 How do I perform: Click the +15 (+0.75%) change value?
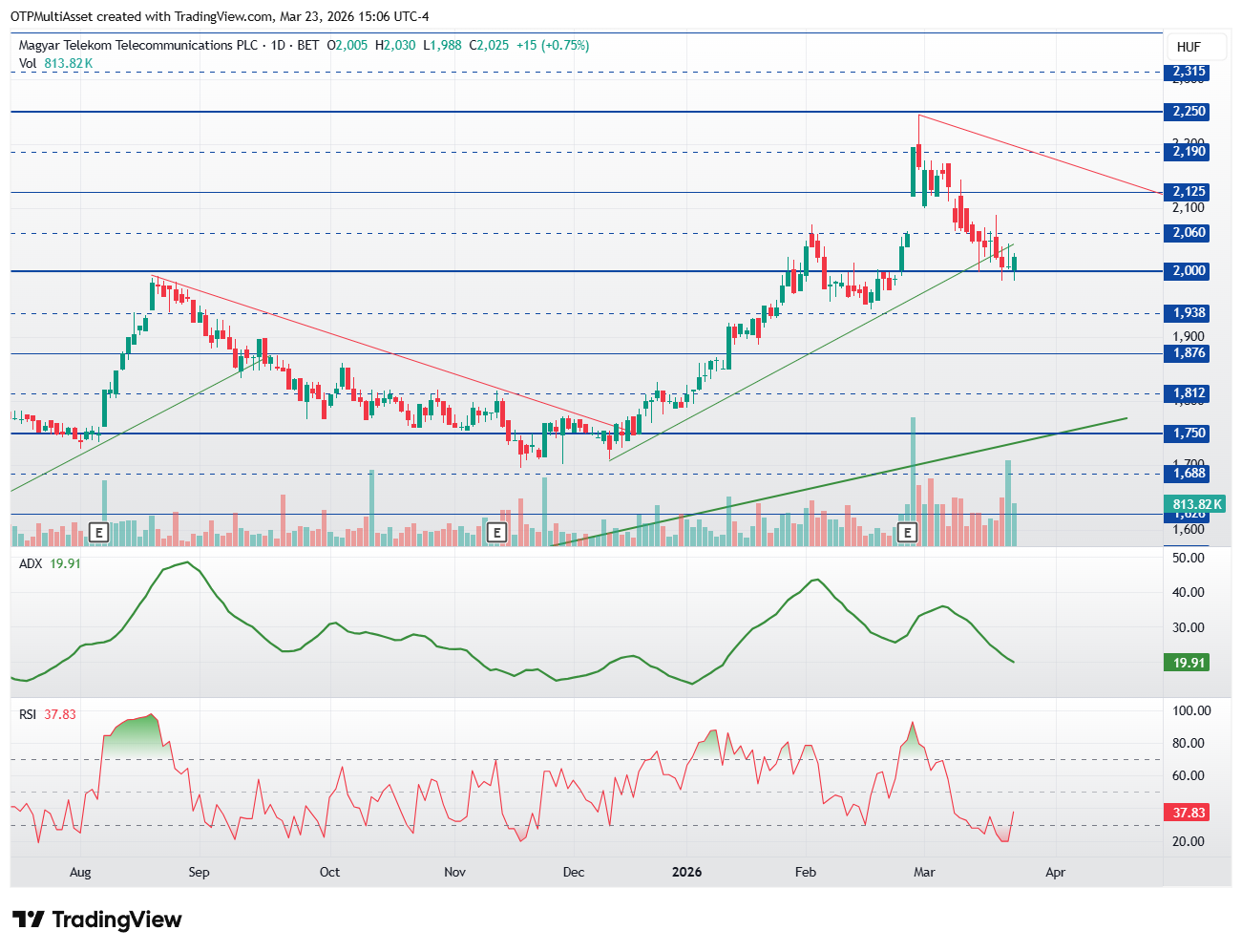click(x=553, y=45)
